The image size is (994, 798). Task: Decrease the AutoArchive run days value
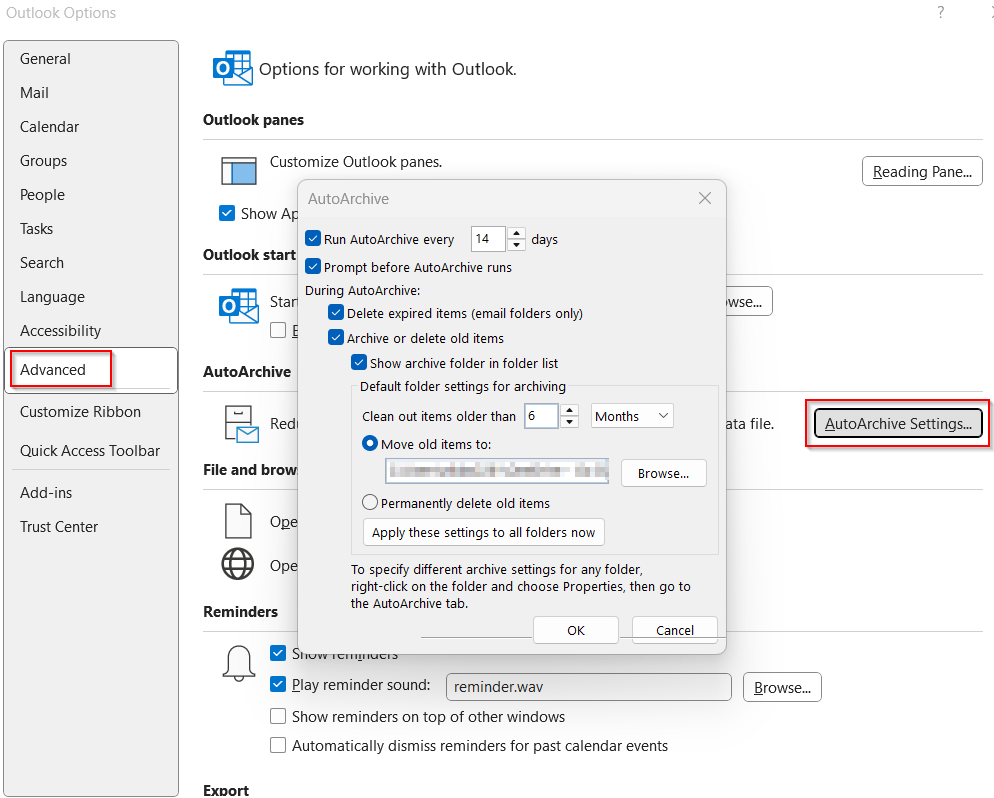[517, 245]
